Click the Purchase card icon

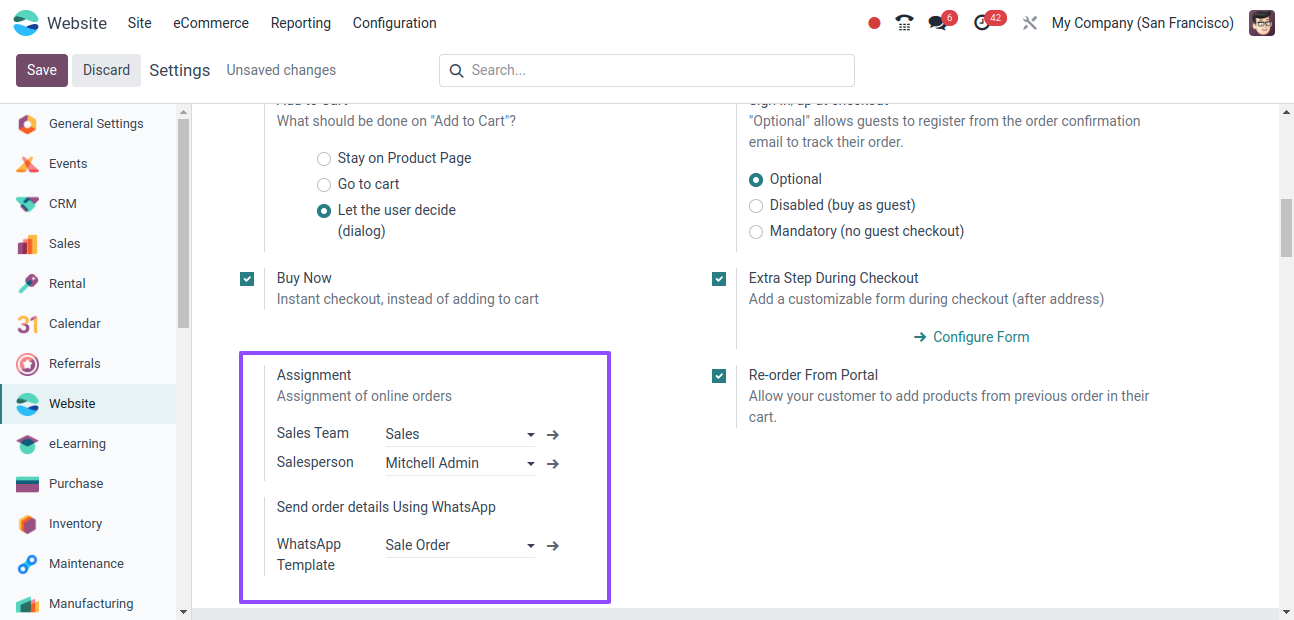(28, 484)
